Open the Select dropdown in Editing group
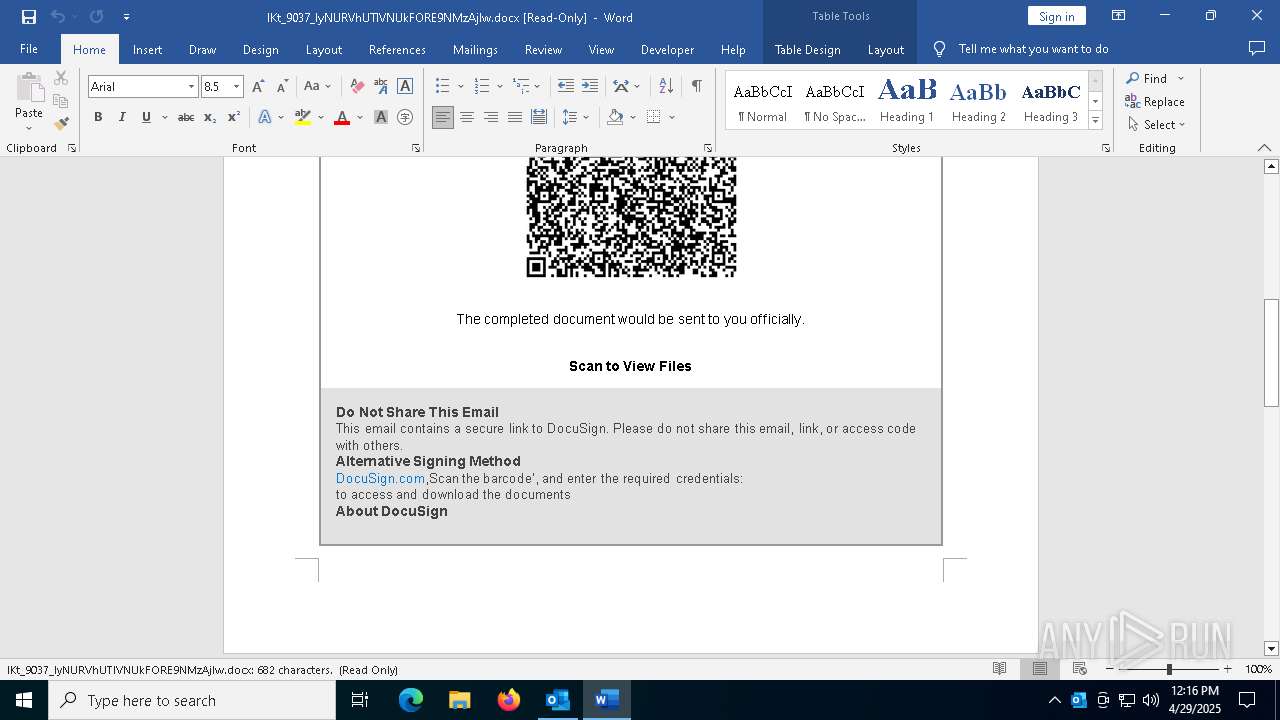This screenshot has width=1280, height=720. [1156, 125]
